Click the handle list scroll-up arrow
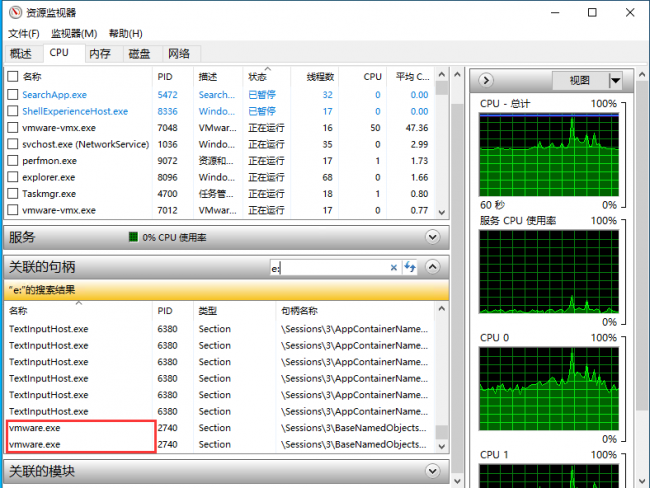This screenshot has width=650, height=488. [441, 309]
